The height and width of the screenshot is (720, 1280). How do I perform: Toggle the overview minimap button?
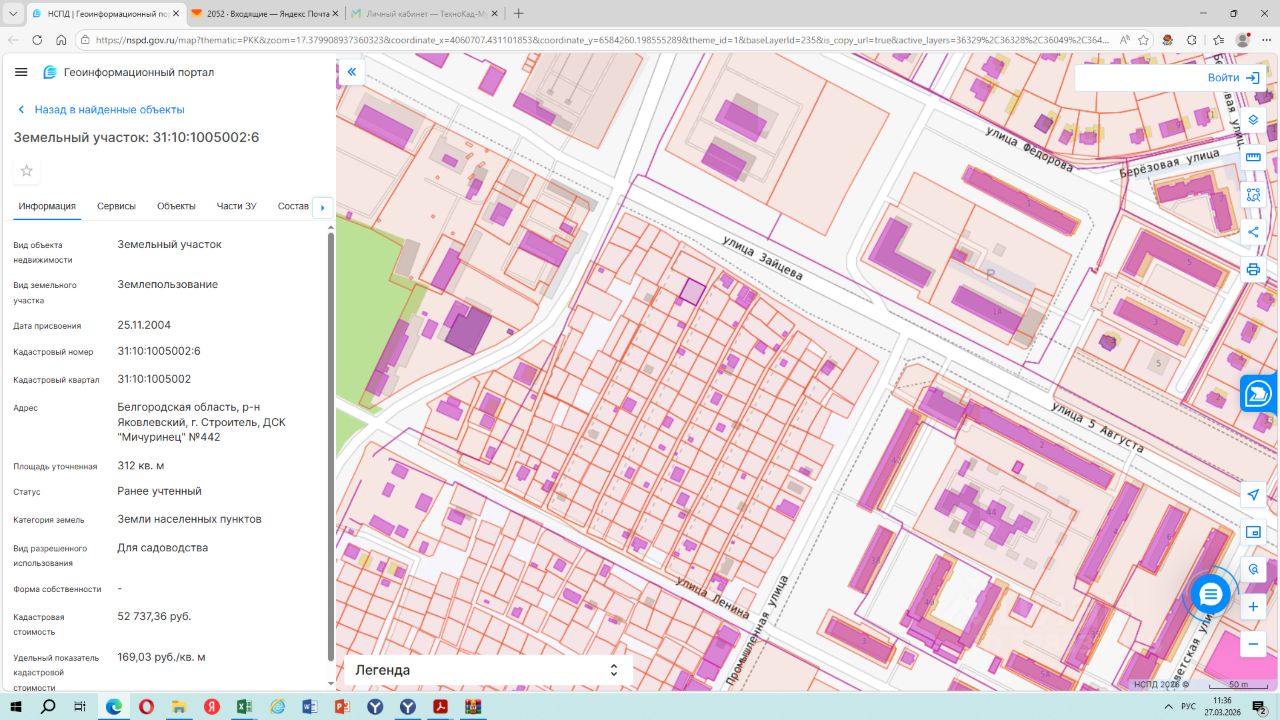1253,532
